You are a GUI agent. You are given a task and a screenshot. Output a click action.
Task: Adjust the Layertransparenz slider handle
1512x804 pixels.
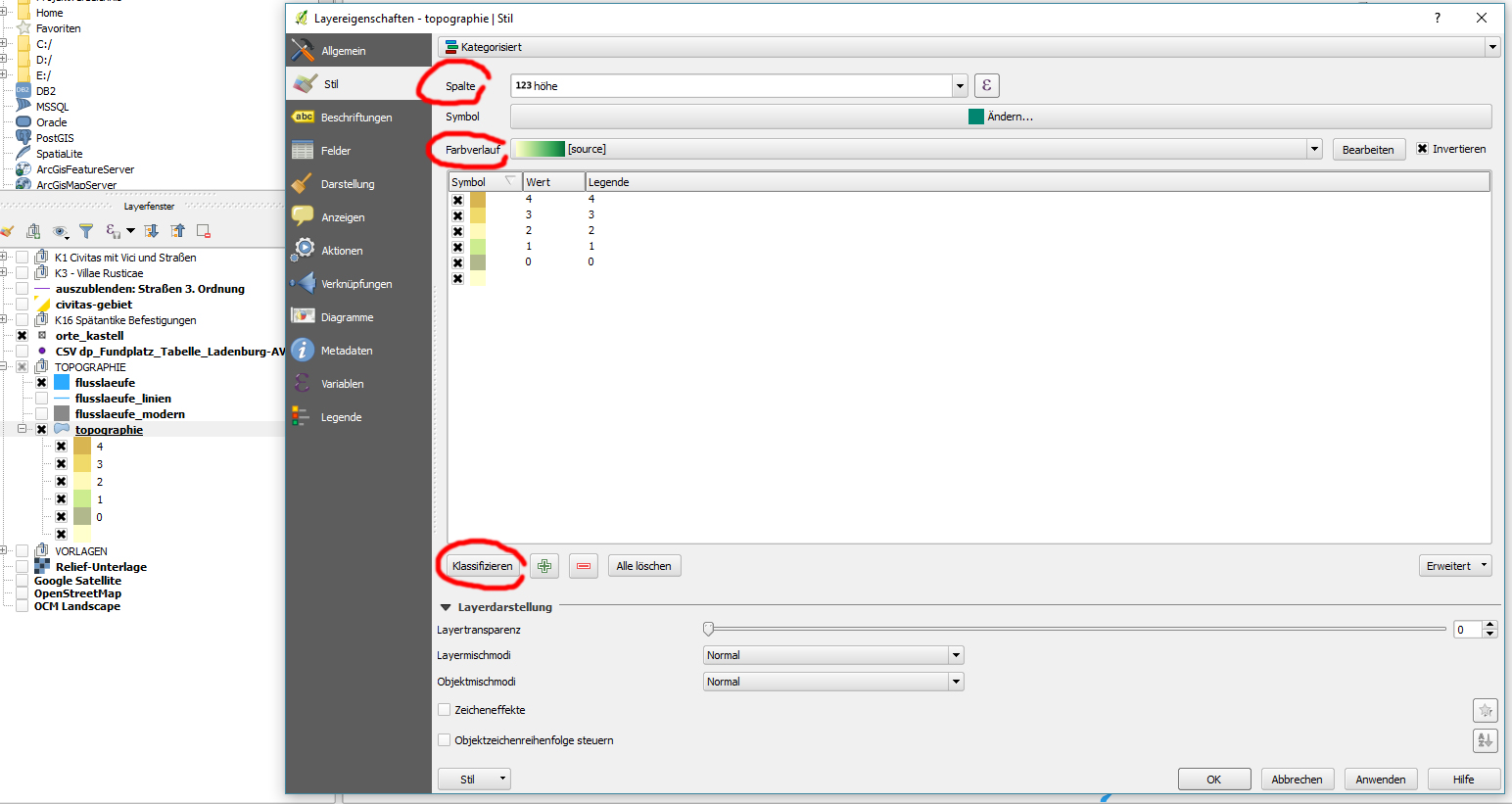pyautogui.click(x=708, y=629)
